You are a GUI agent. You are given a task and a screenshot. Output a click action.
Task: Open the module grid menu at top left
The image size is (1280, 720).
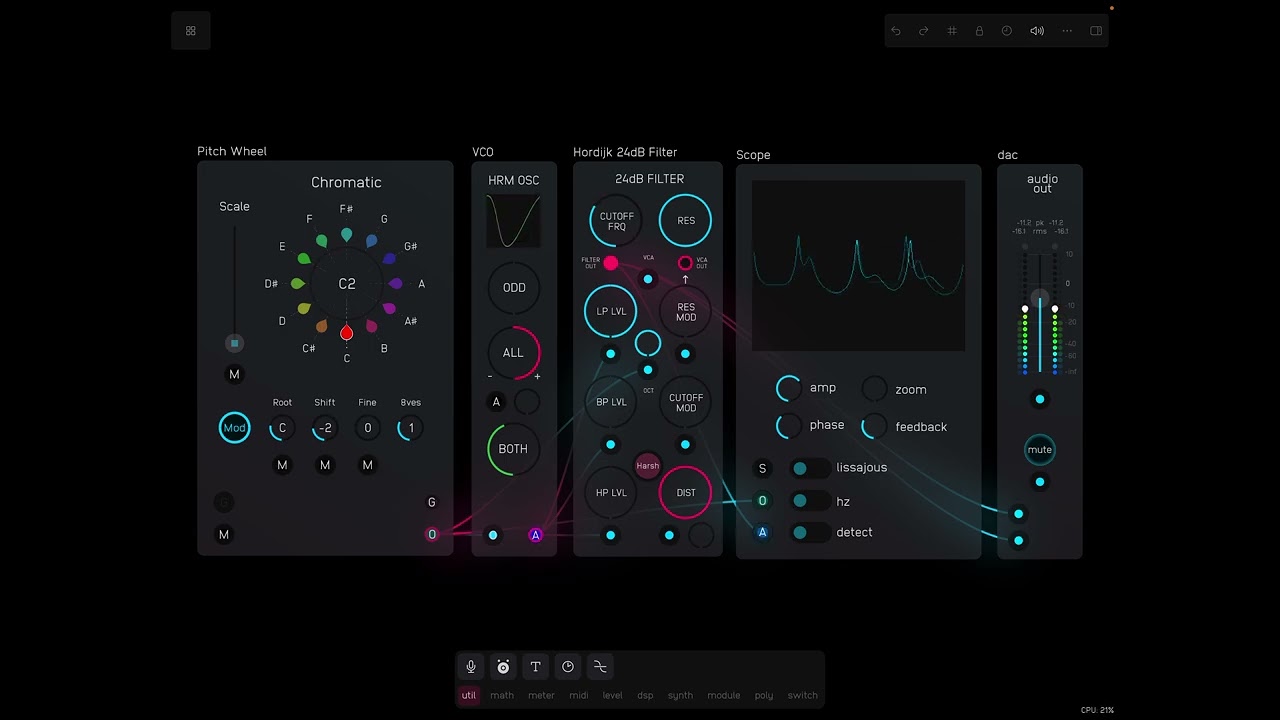point(191,31)
